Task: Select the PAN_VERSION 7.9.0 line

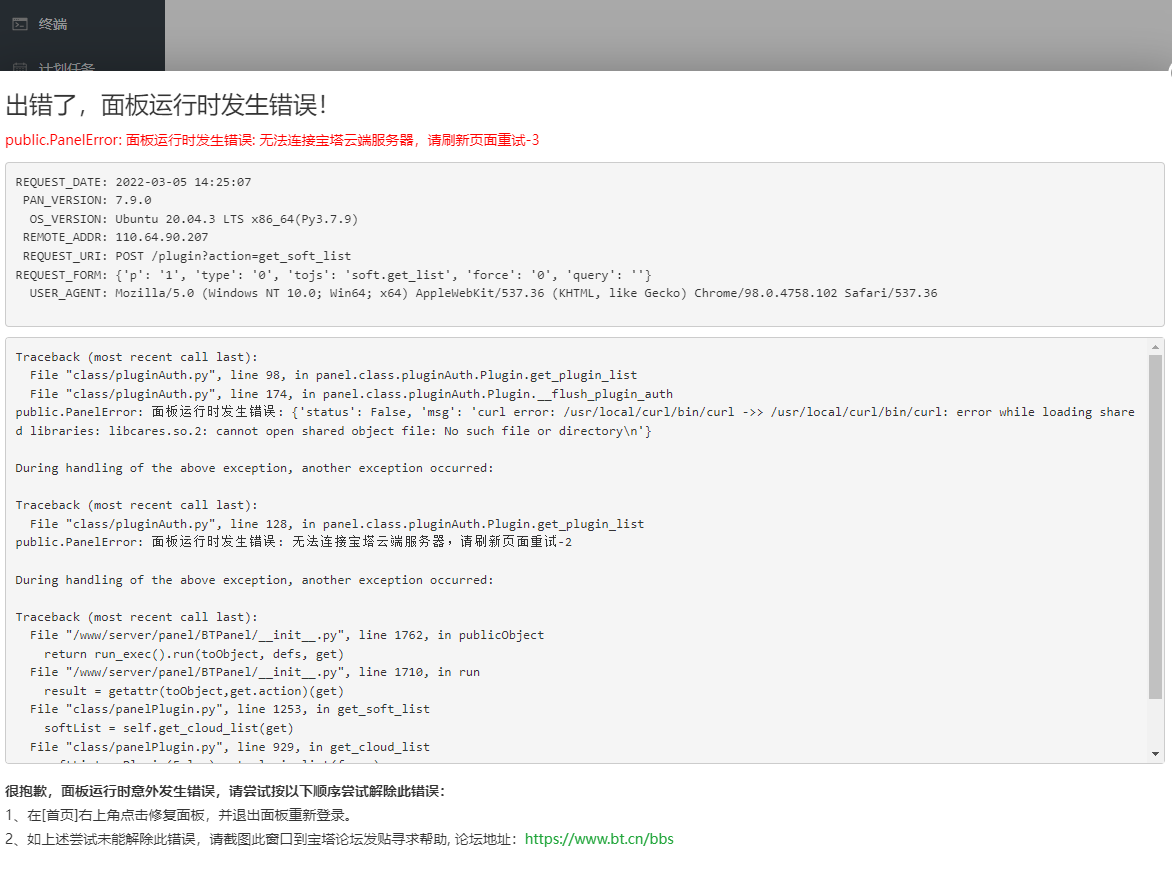Action: [x=87, y=200]
